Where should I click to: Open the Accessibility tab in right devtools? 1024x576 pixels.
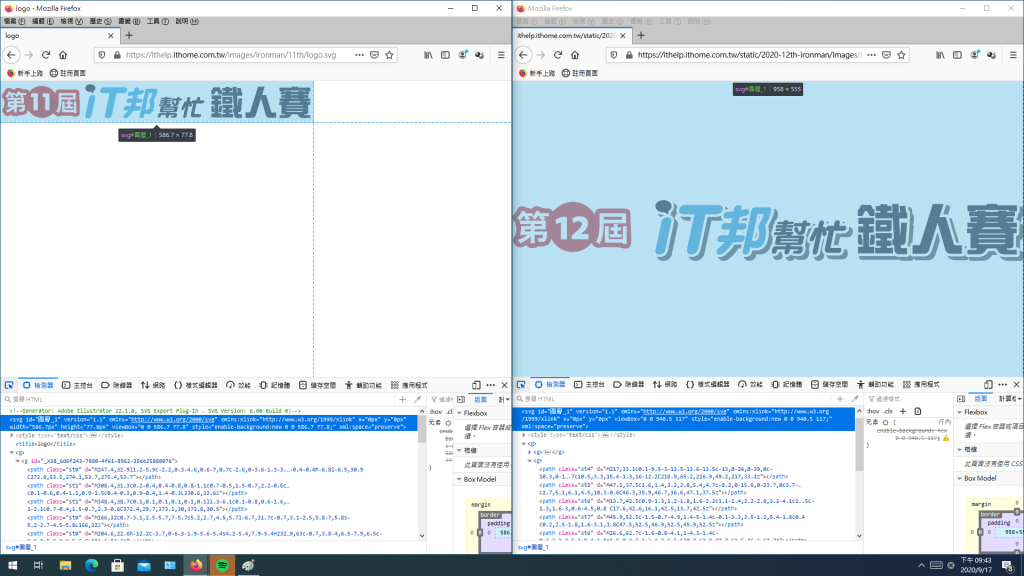(875, 385)
